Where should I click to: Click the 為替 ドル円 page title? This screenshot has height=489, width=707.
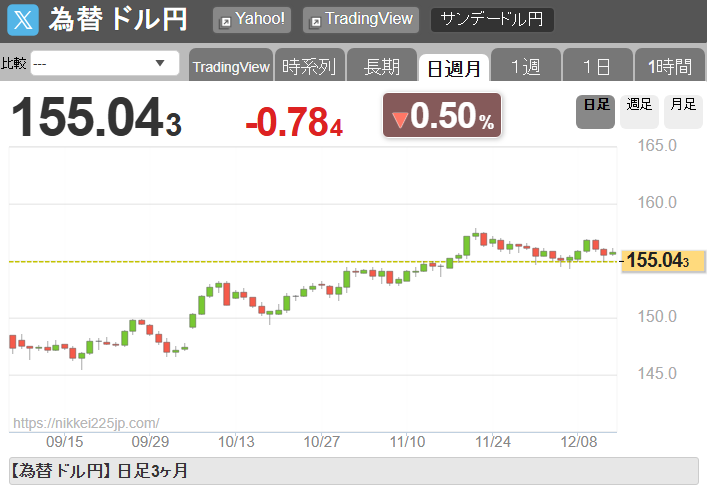(118, 20)
